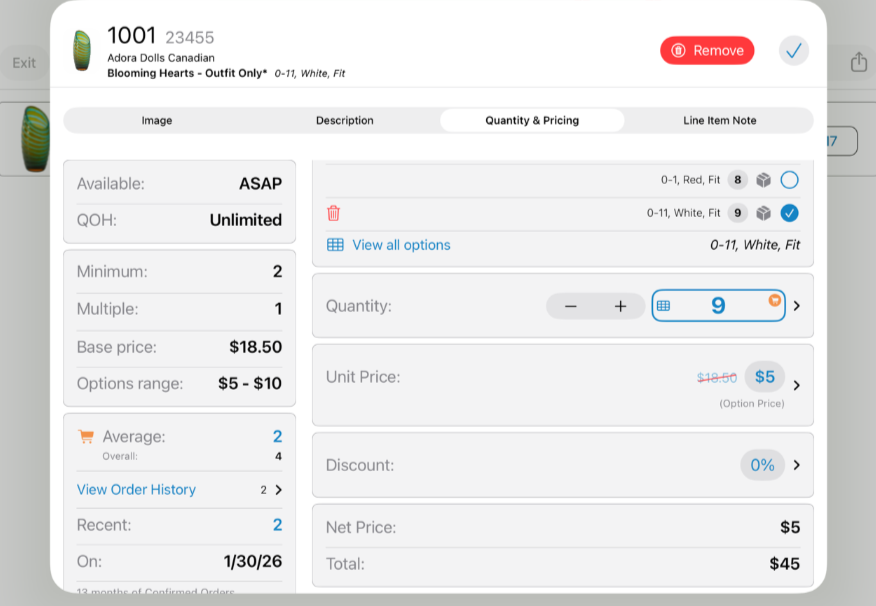Click the Total value $45

(784, 564)
